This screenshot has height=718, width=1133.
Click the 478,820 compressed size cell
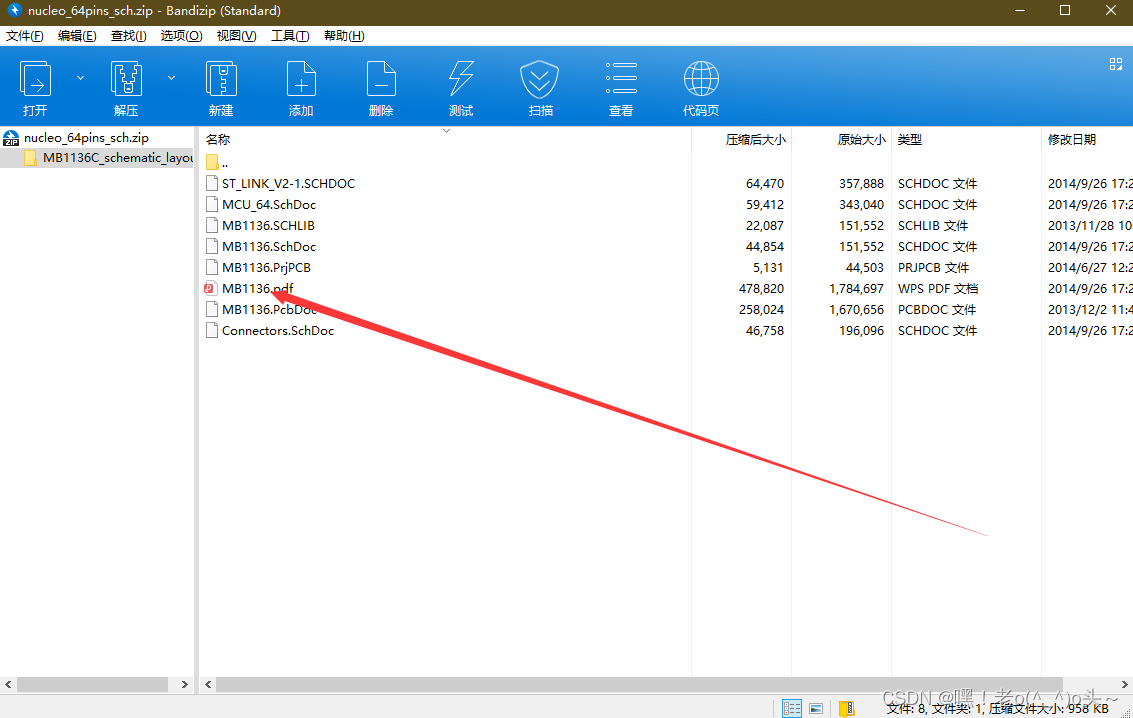[x=761, y=288]
